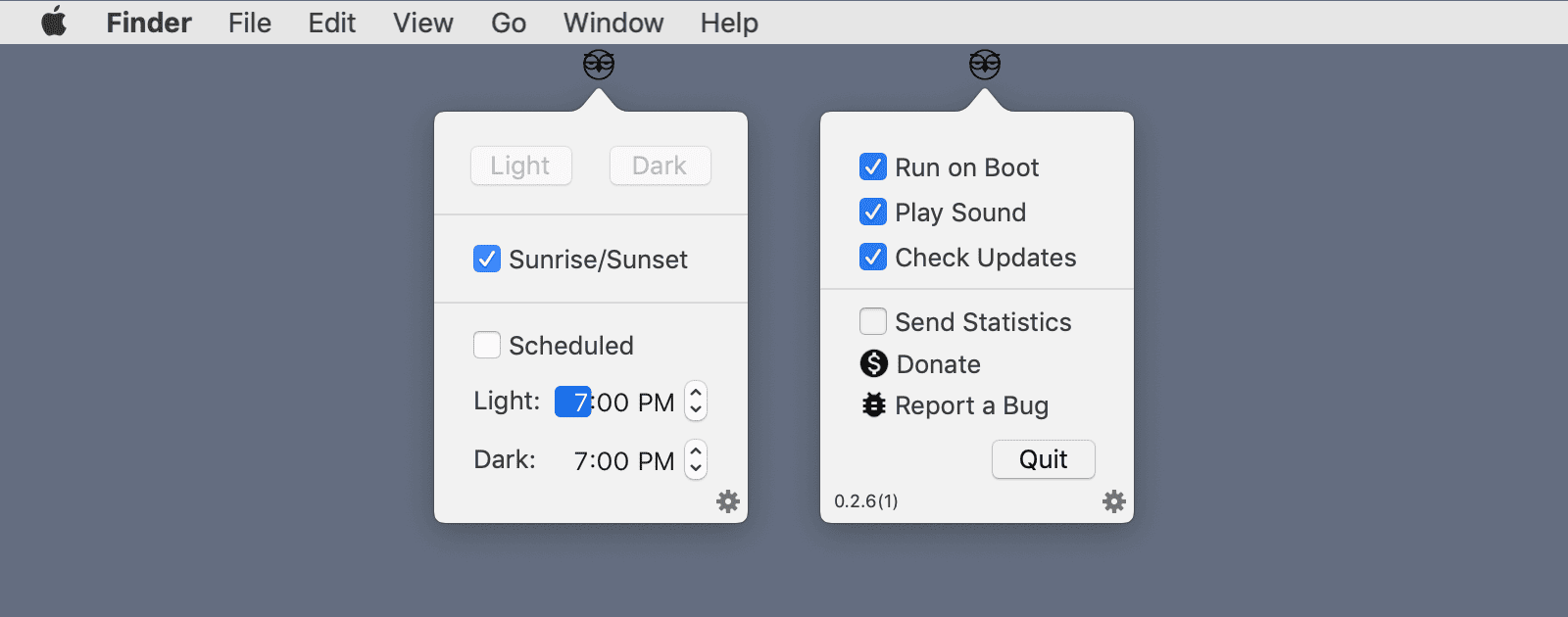The width and height of the screenshot is (1568, 617).
Task: Click the Light time stepper arrows
Action: coord(696,401)
